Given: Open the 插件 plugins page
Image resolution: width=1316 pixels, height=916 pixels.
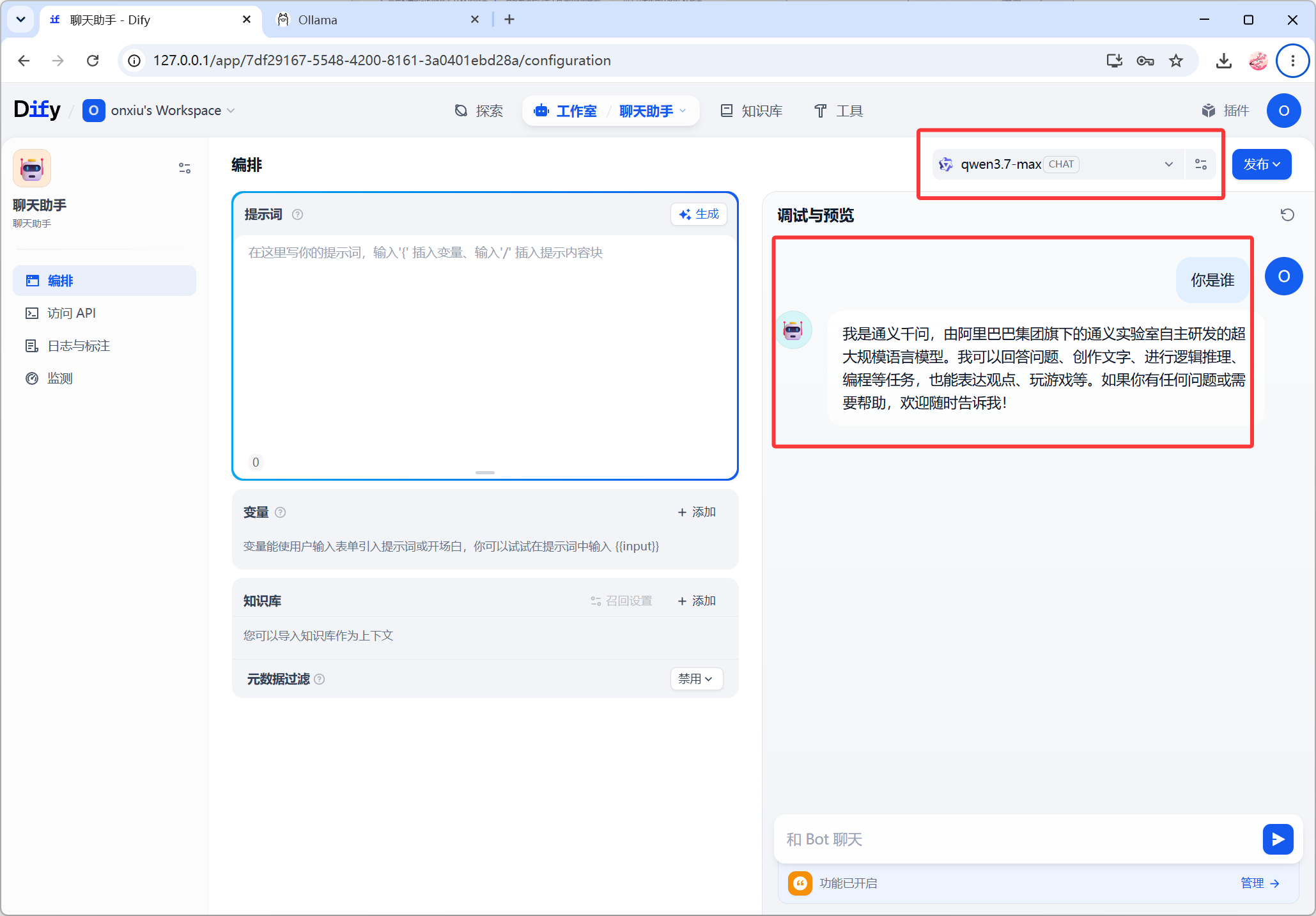Looking at the screenshot, I should [1225, 111].
